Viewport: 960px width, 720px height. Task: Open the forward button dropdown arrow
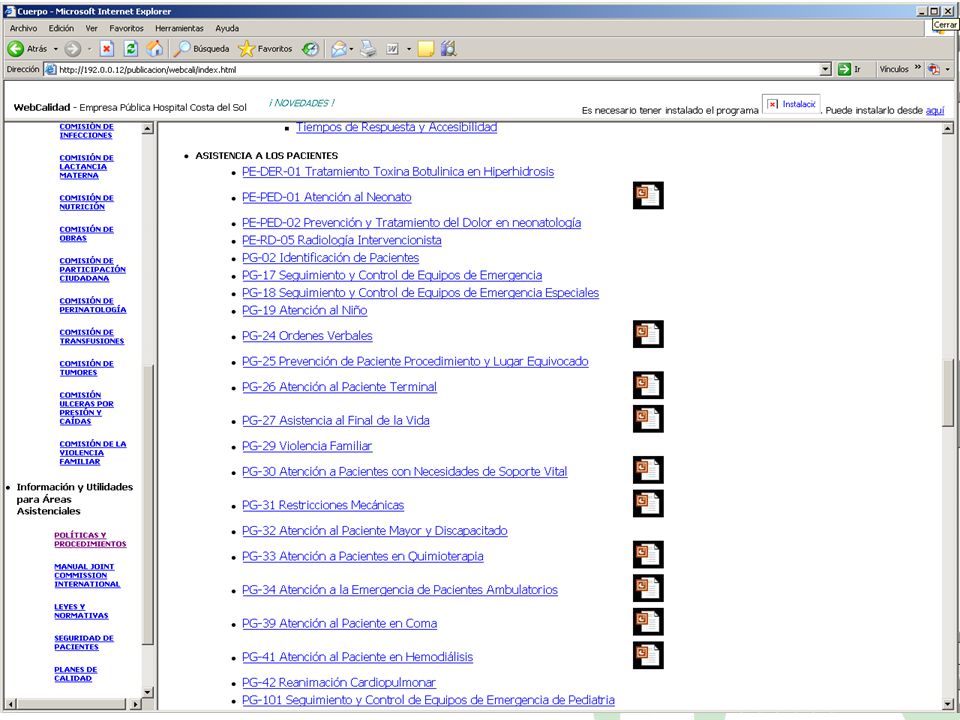click(x=89, y=49)
